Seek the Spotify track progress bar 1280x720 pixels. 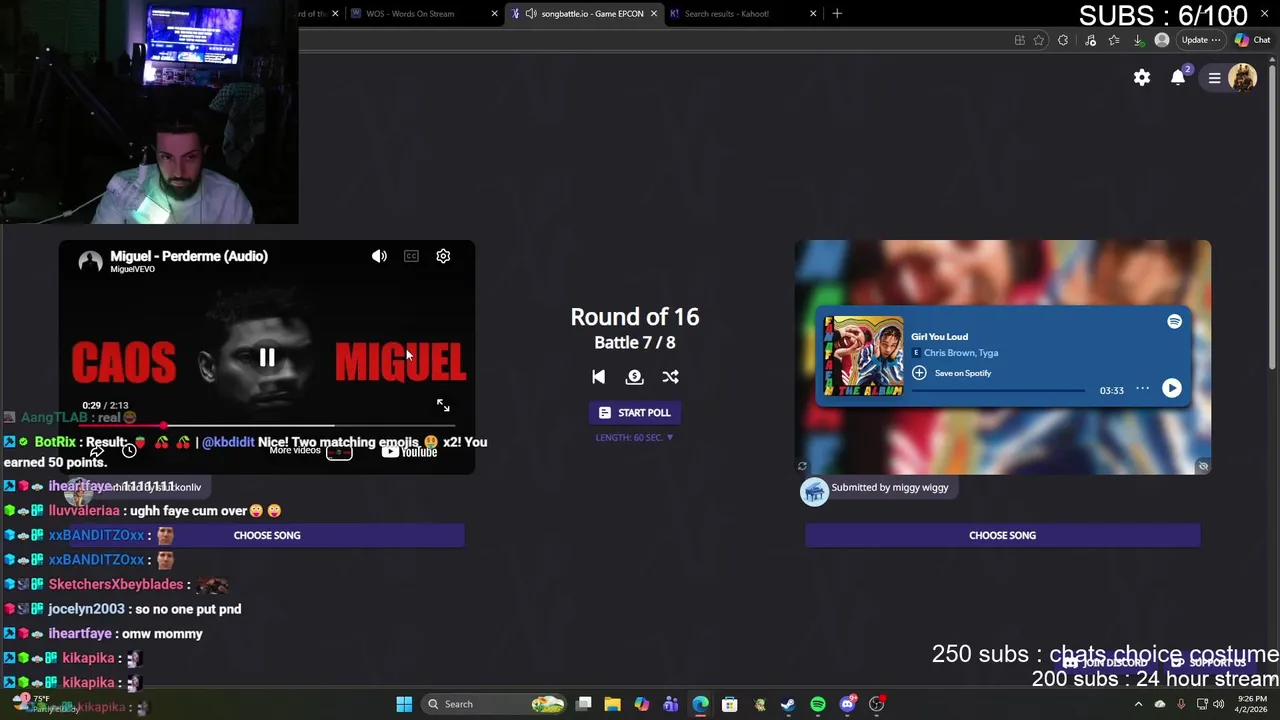998,390
